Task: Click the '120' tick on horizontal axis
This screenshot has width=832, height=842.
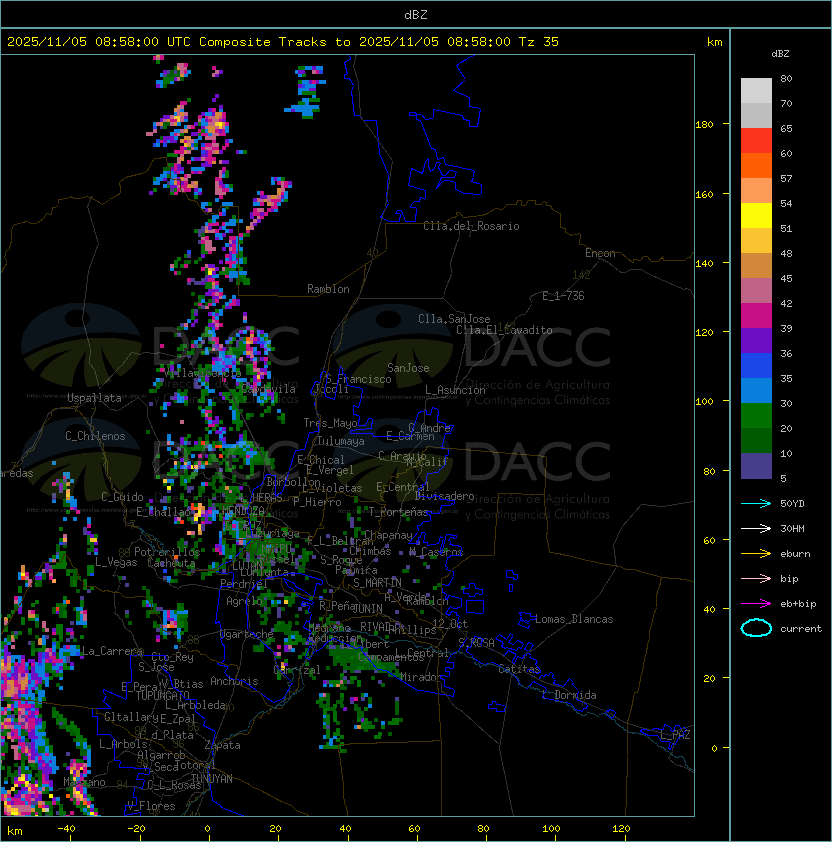Action: 621,829
